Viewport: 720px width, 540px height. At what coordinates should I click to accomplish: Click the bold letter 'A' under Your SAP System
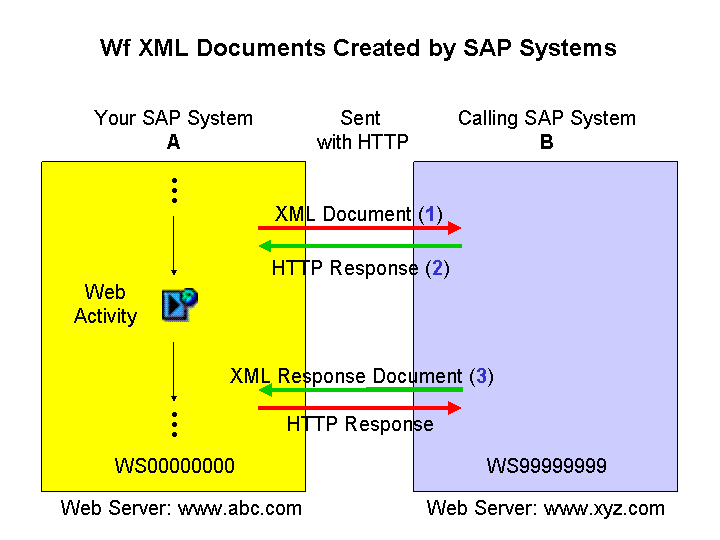tap(173, 142)
